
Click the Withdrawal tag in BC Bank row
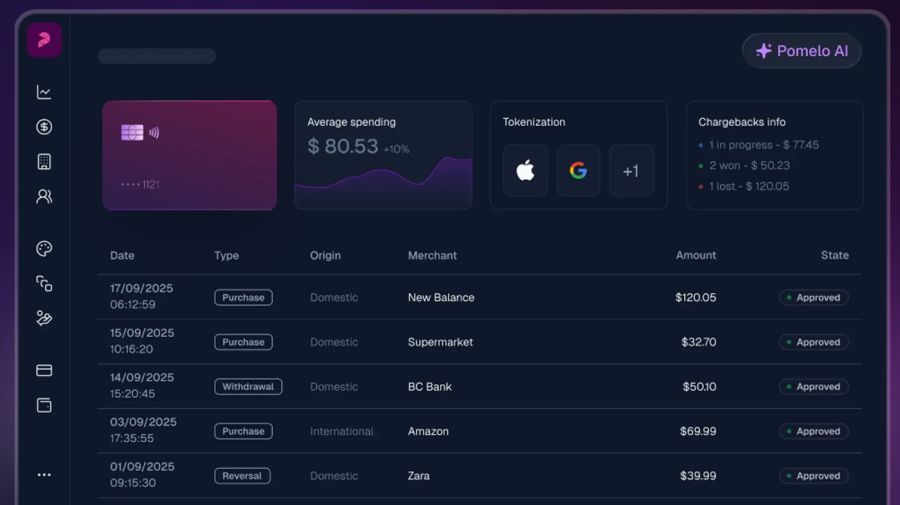[x=248, y=387]
